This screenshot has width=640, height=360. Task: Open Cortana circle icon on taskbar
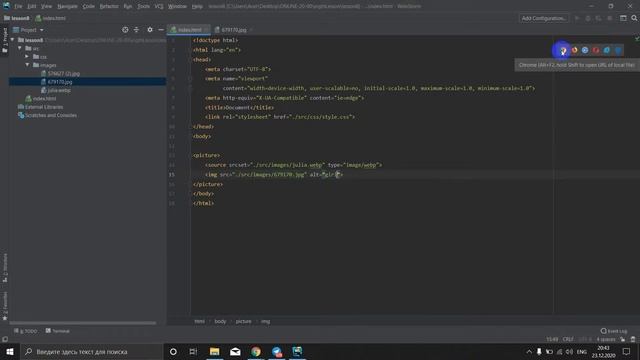pos(173,351)
